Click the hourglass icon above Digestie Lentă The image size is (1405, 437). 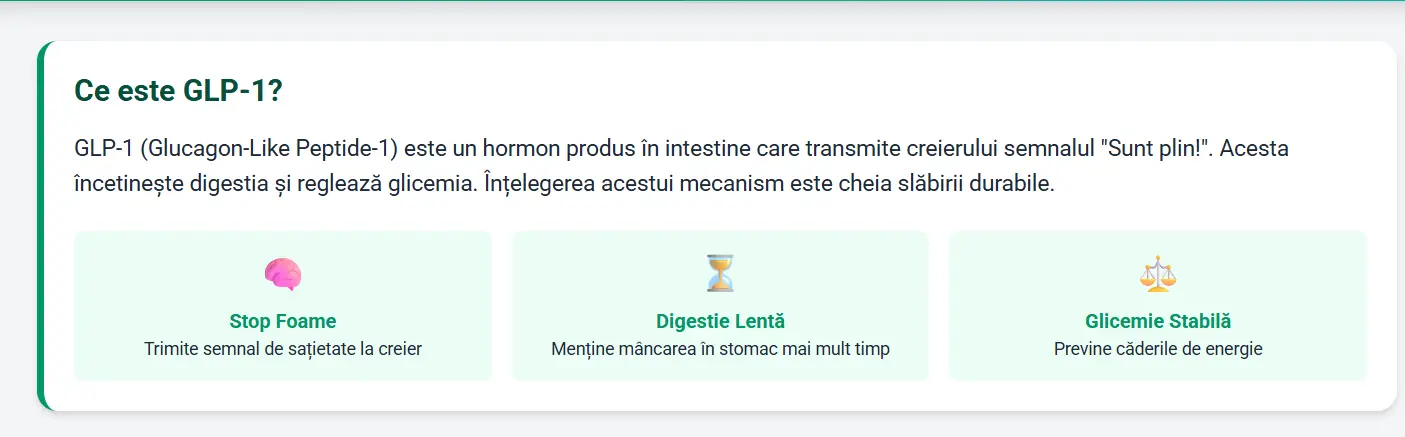[720, 273]
